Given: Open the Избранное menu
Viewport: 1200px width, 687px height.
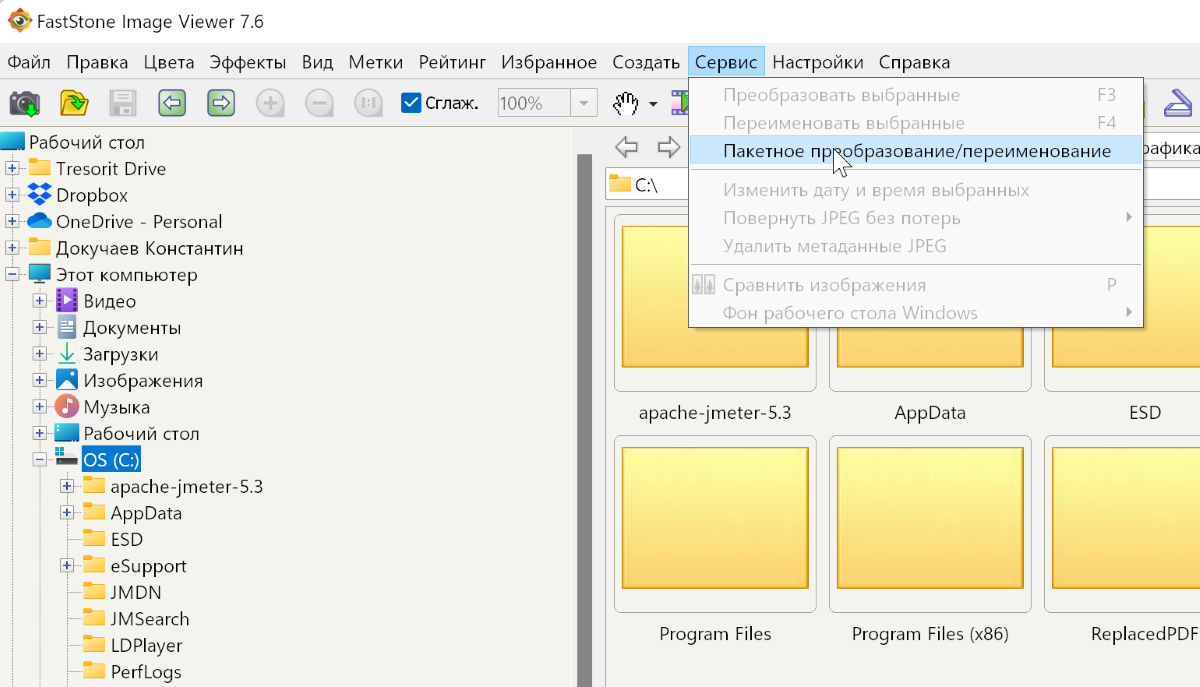Looking at the screenshot, I should pos(549,62).
